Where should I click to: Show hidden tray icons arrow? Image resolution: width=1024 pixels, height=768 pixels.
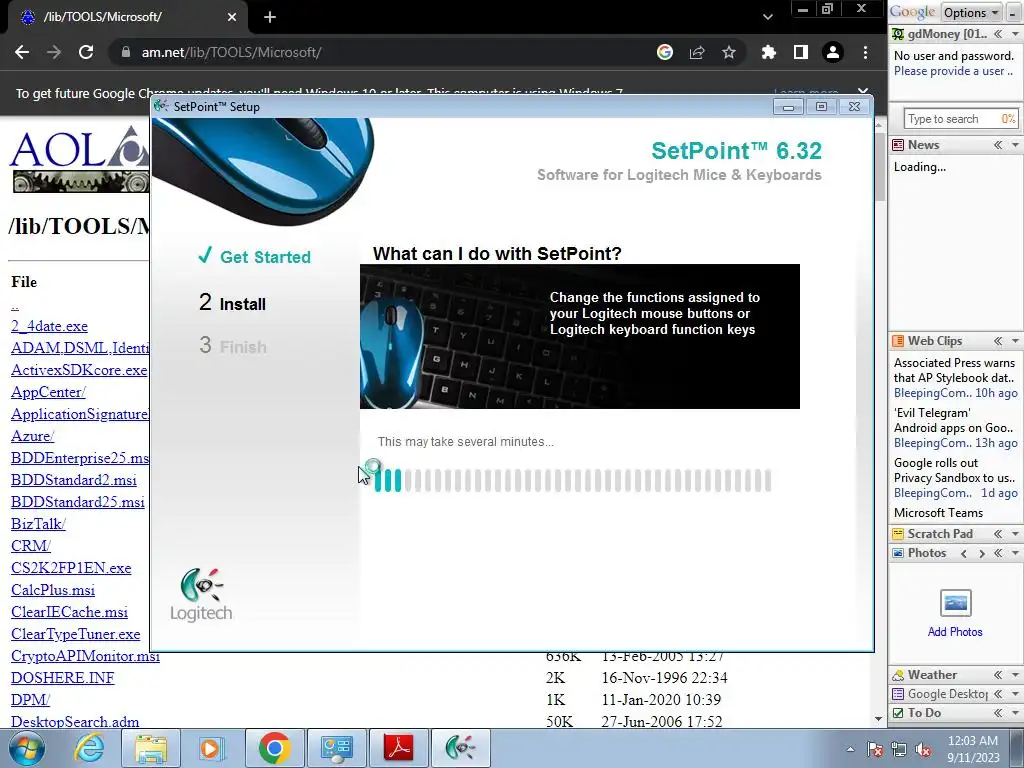coord(850,749)
